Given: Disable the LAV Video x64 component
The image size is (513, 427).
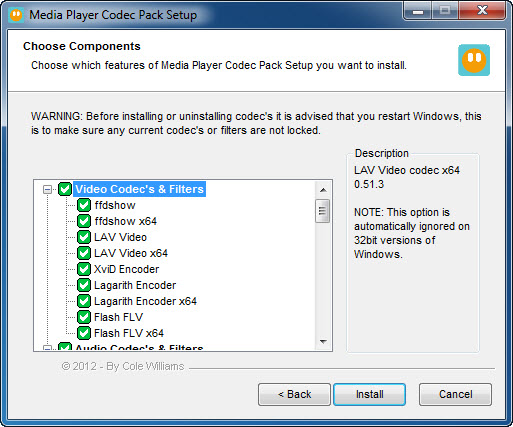Looking at the screenshot, I should [x=84, y=253].
